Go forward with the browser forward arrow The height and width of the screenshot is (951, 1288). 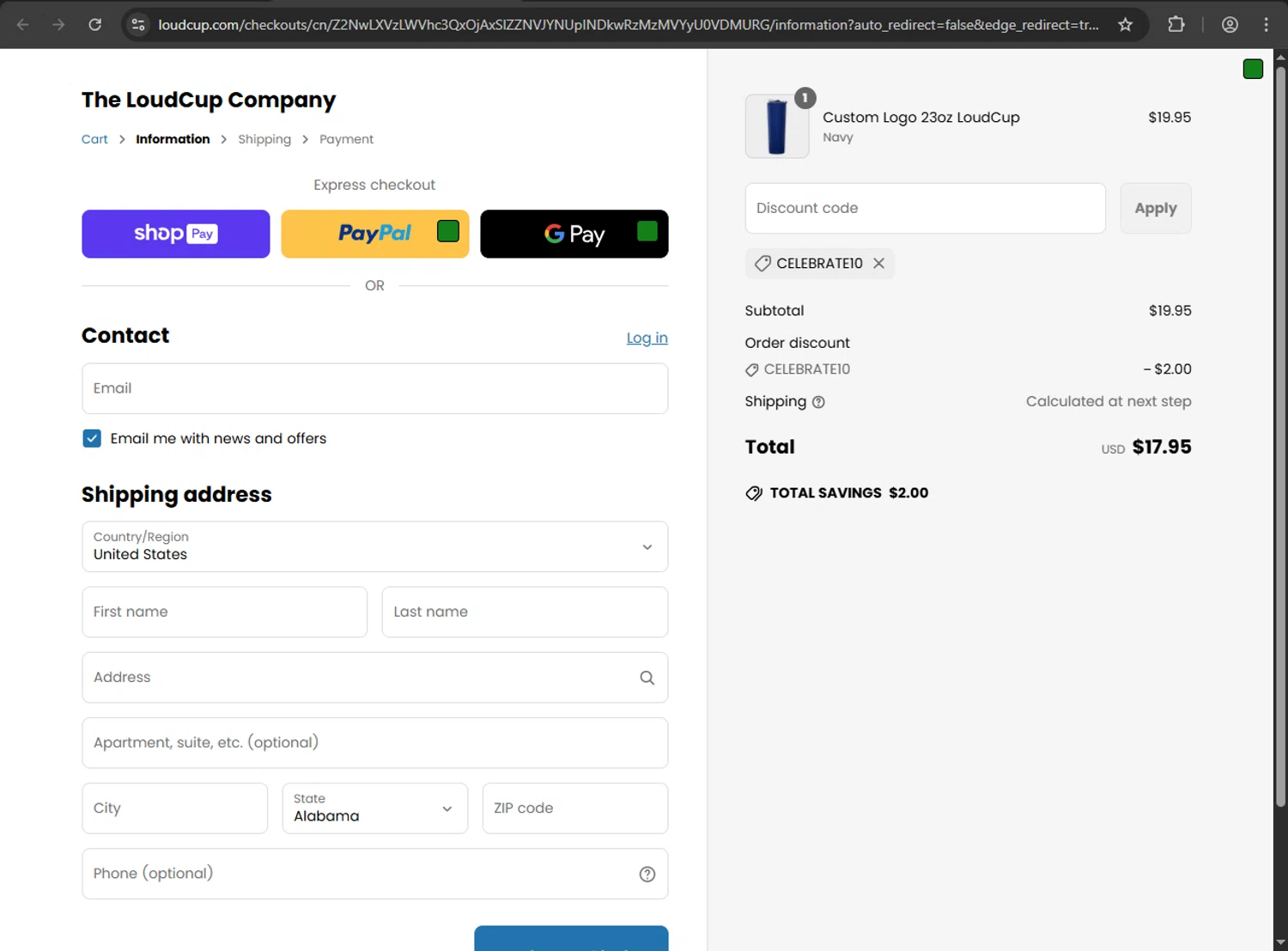(58, 25)
